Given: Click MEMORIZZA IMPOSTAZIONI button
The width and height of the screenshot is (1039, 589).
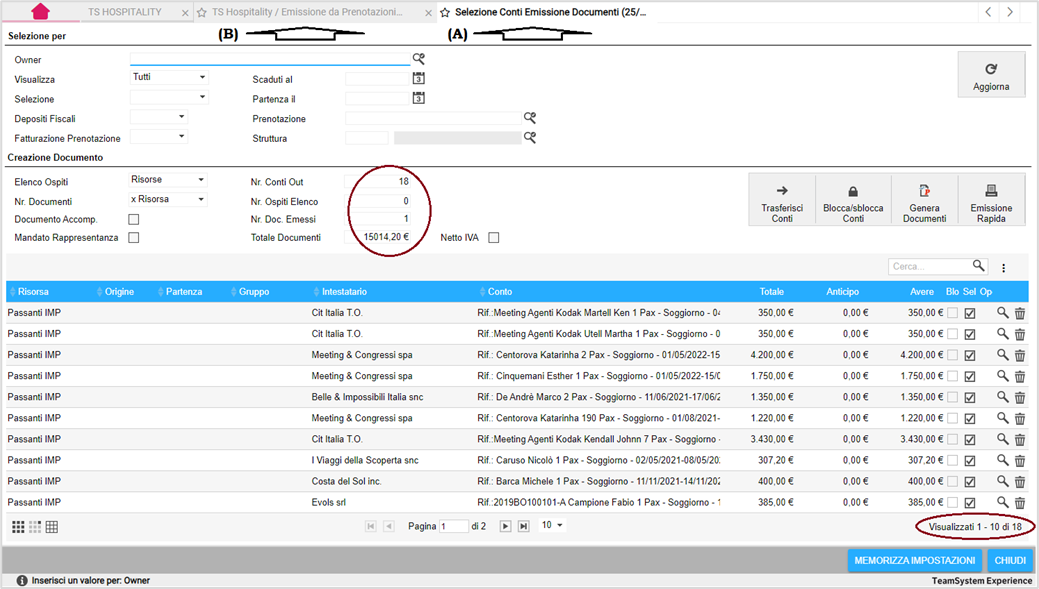Looking at the screenshot, I should click(x=914, y=561).
